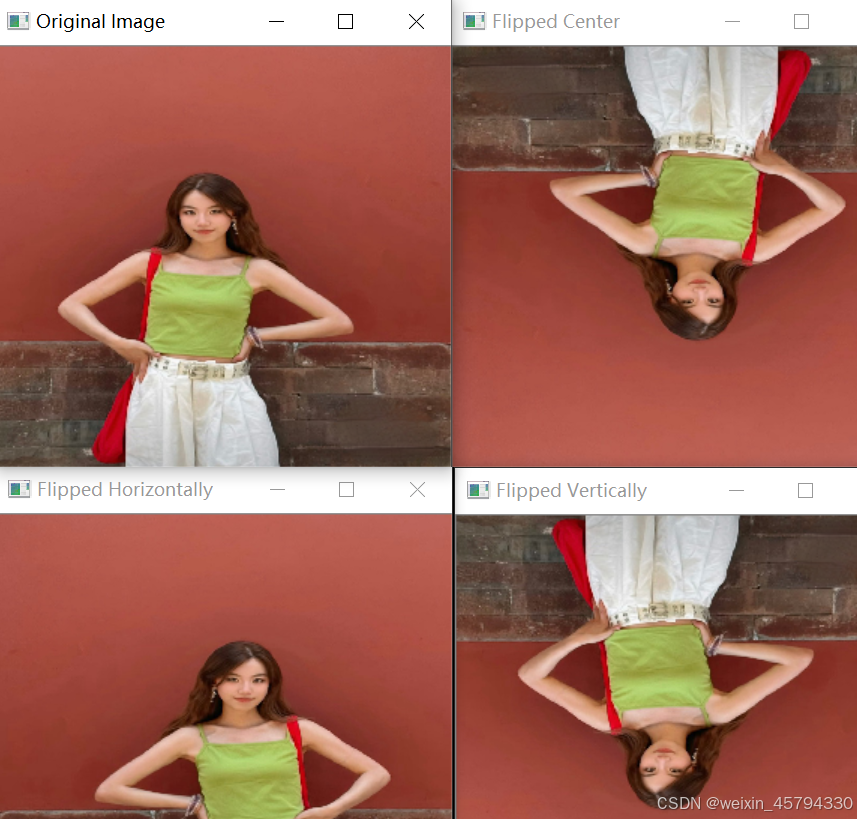Click the 'Flipped Vertically' title text
Screen dimensions: 857x819
click(x=572, y=491)
